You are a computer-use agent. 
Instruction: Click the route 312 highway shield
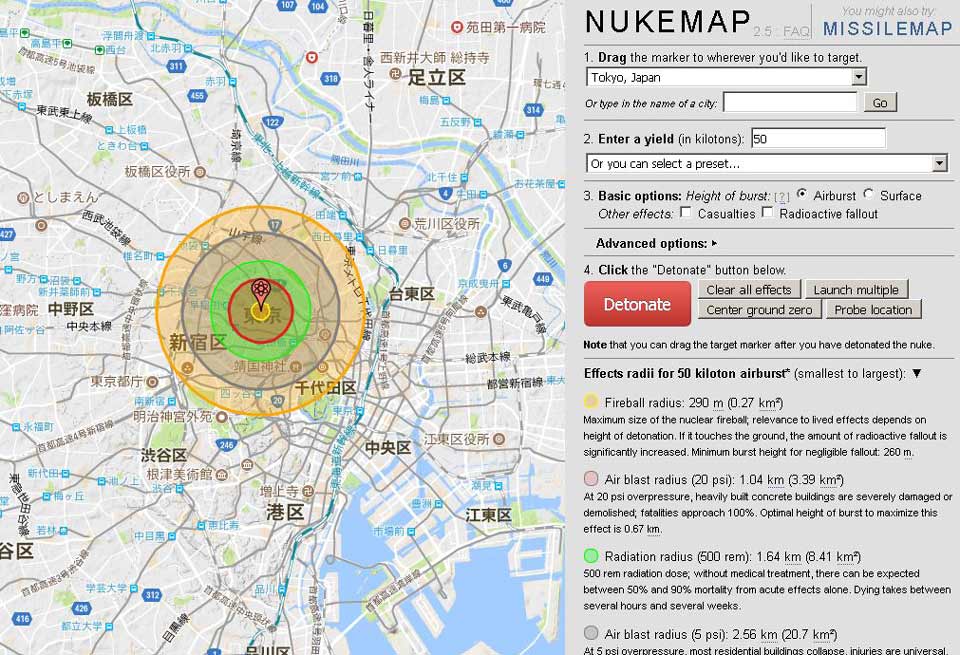(x=152, y=594)
